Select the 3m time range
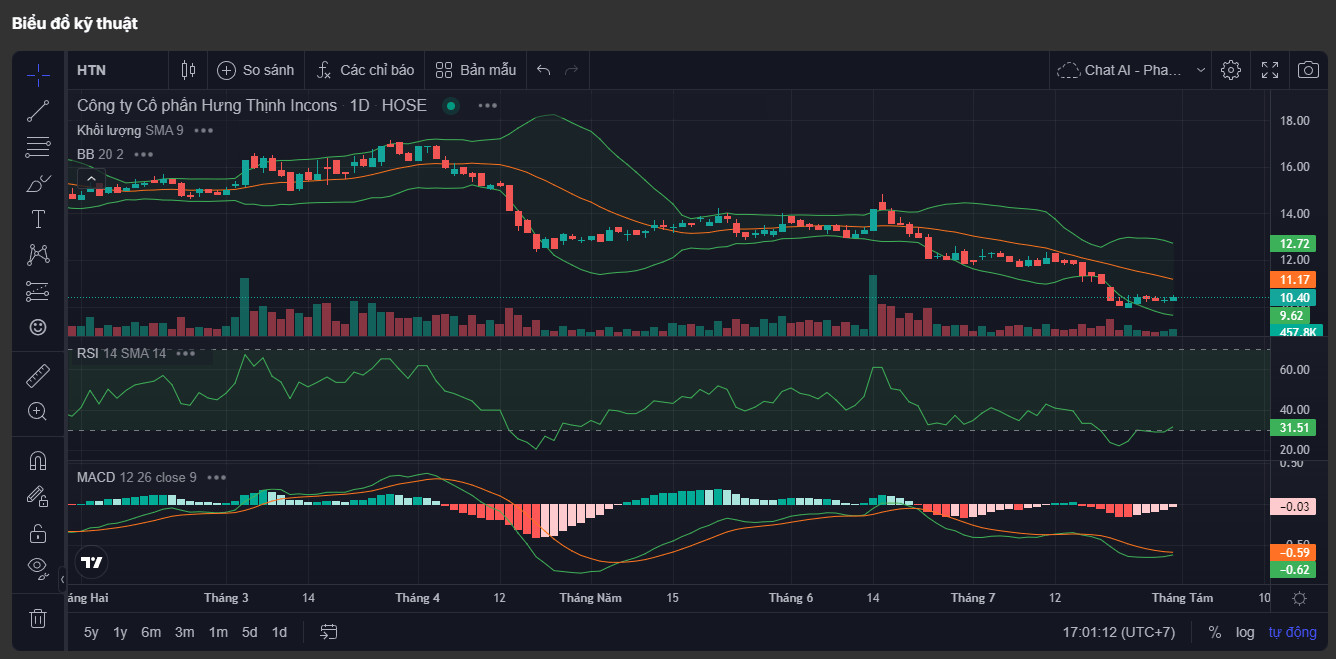Image resolution: width=1336 pixels, height=659 pixels. pyautogui.click(x=184, y=632)
